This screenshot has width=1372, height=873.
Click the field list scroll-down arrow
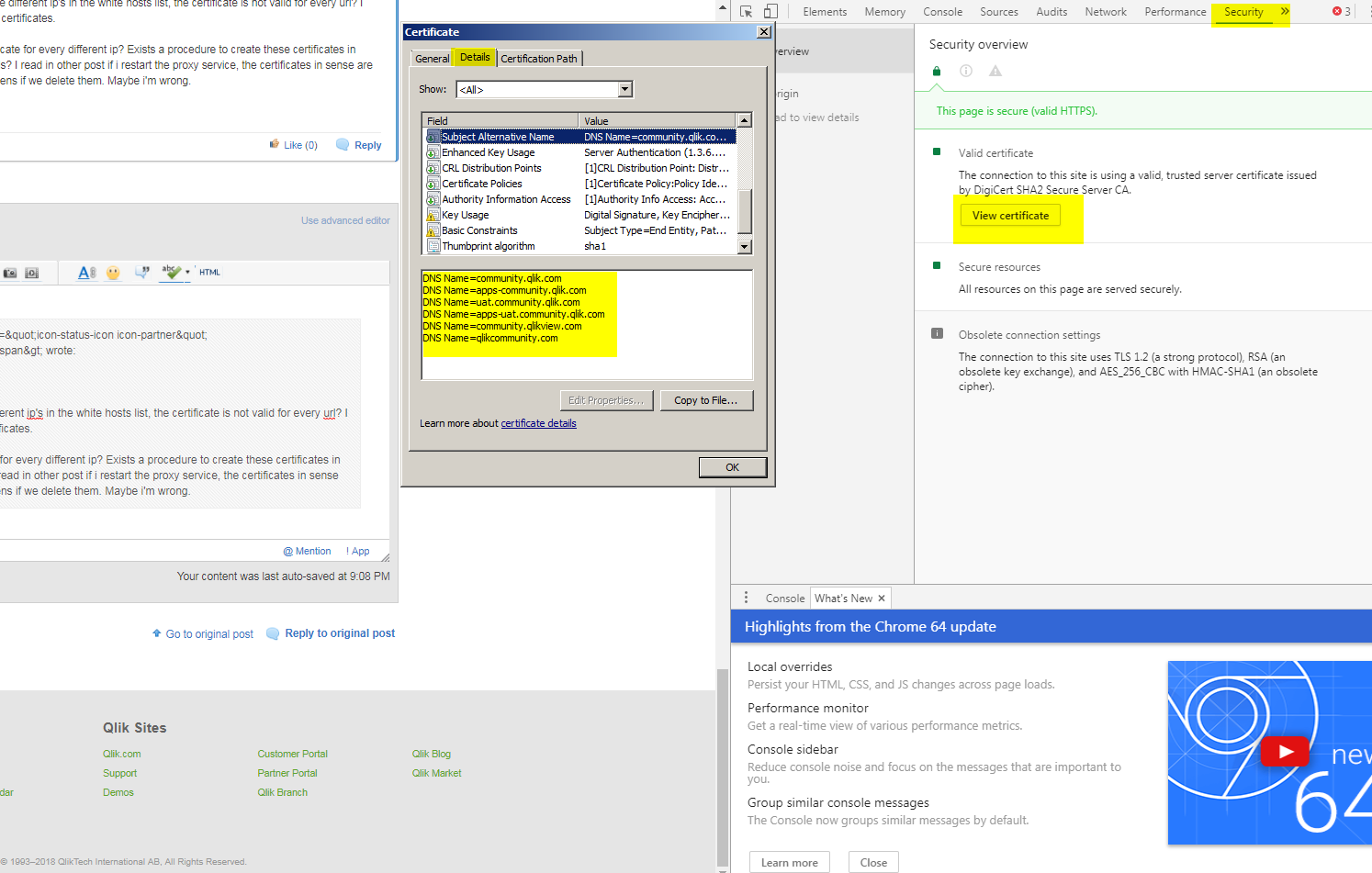745,247
